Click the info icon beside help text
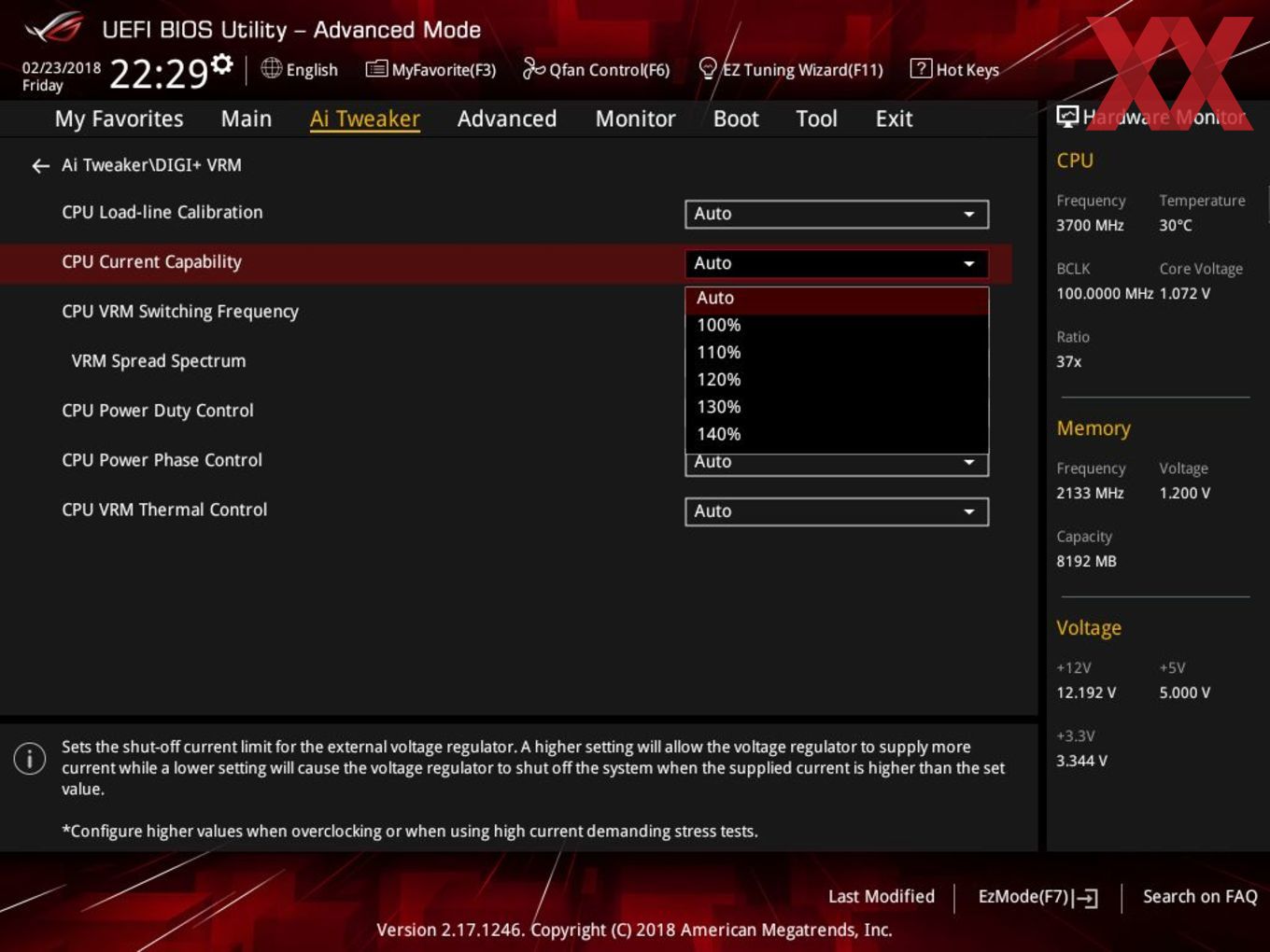1270x952 pixels. pos(30,758)
